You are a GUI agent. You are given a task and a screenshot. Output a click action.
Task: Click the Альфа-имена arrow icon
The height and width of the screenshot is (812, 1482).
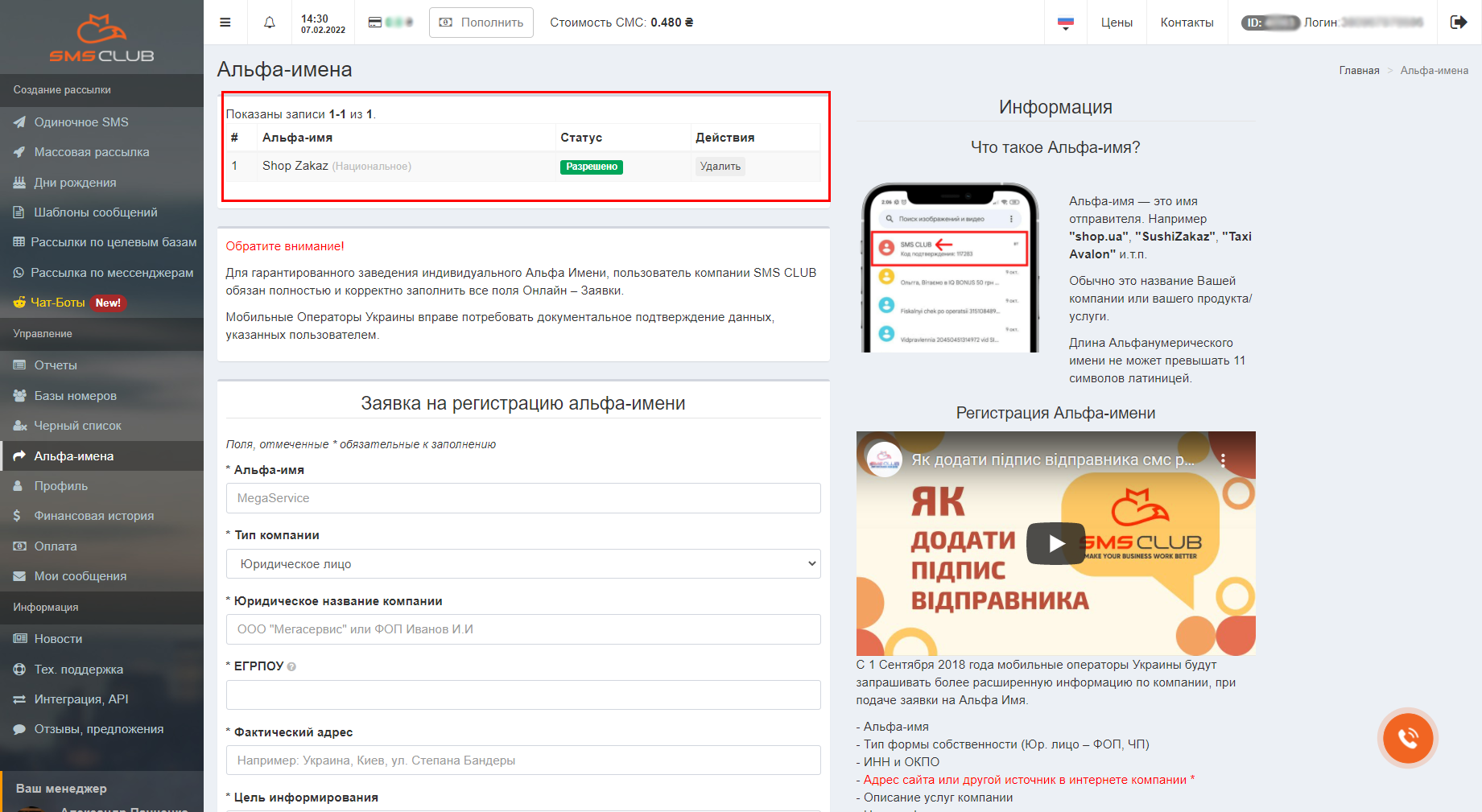pos(19,456)
